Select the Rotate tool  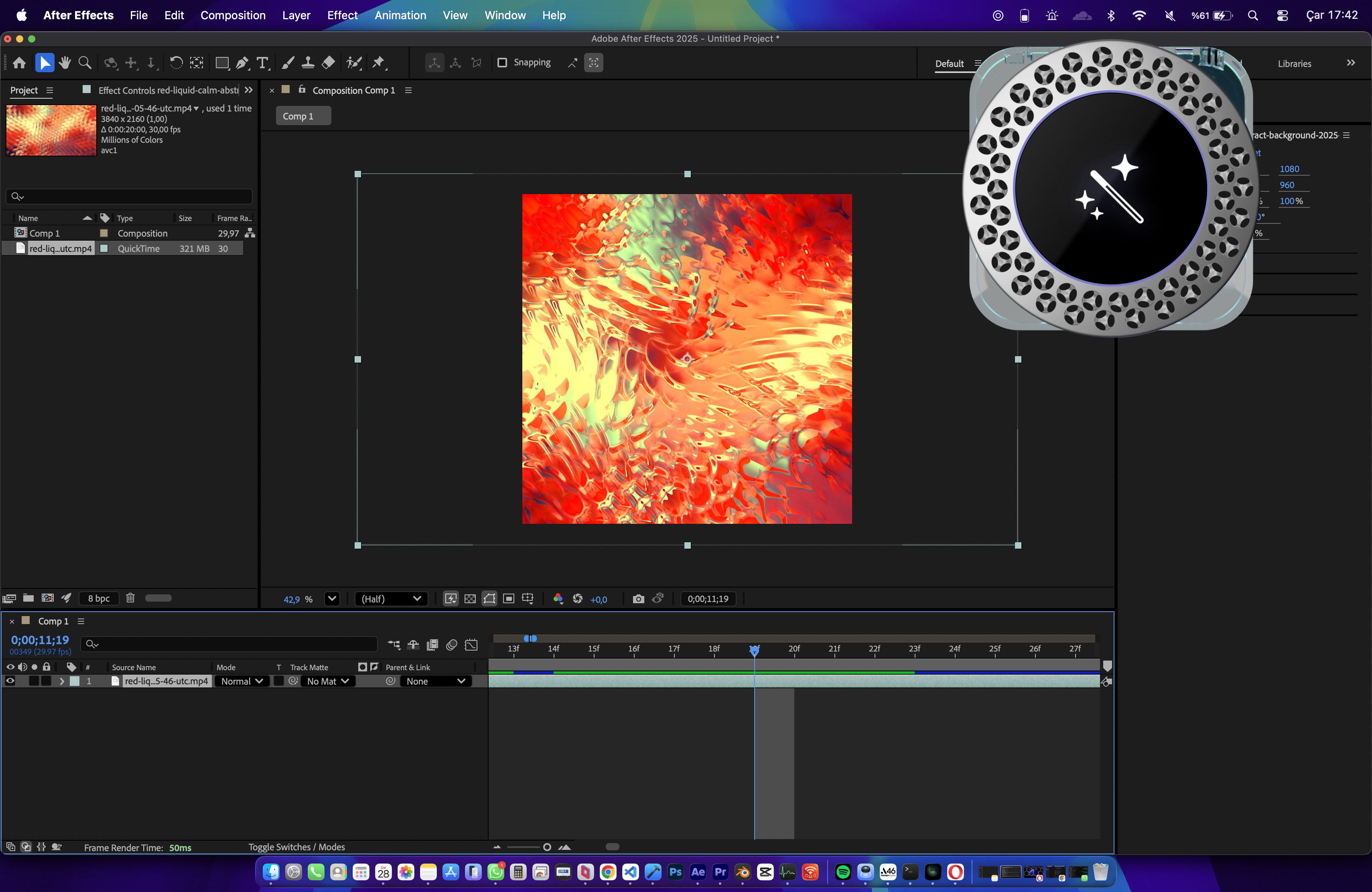click(176, 63)
